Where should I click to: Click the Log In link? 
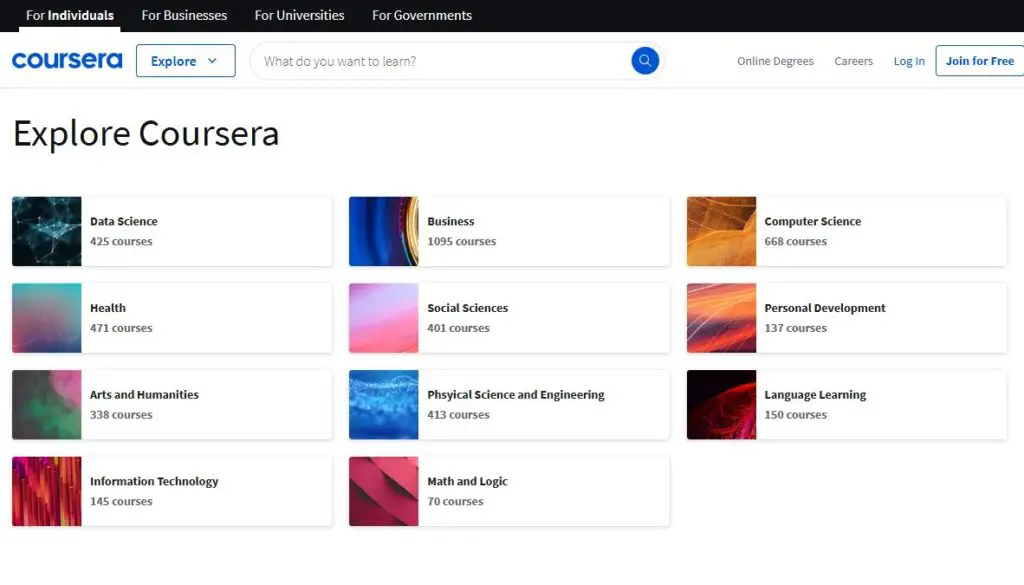pos(909,61)
